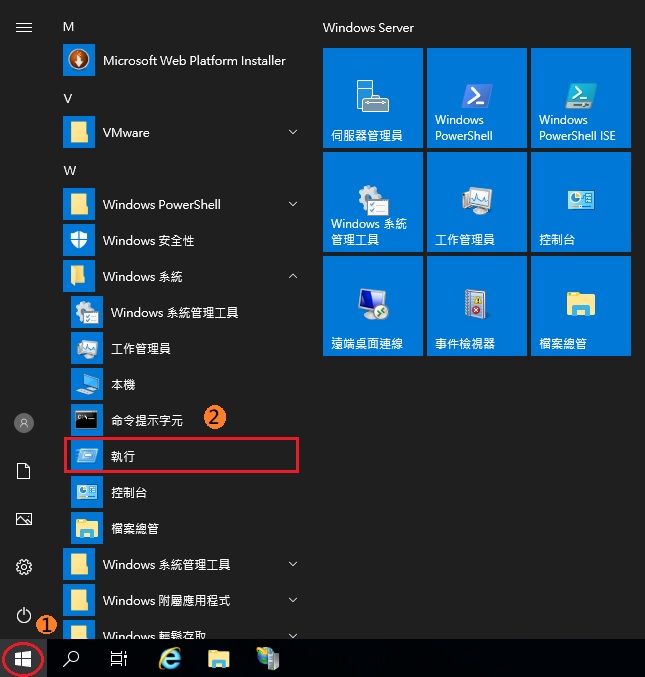Open the taskbar search magnifier icon
This screenshot has height=677, width=645.
(x=72, y=659)
